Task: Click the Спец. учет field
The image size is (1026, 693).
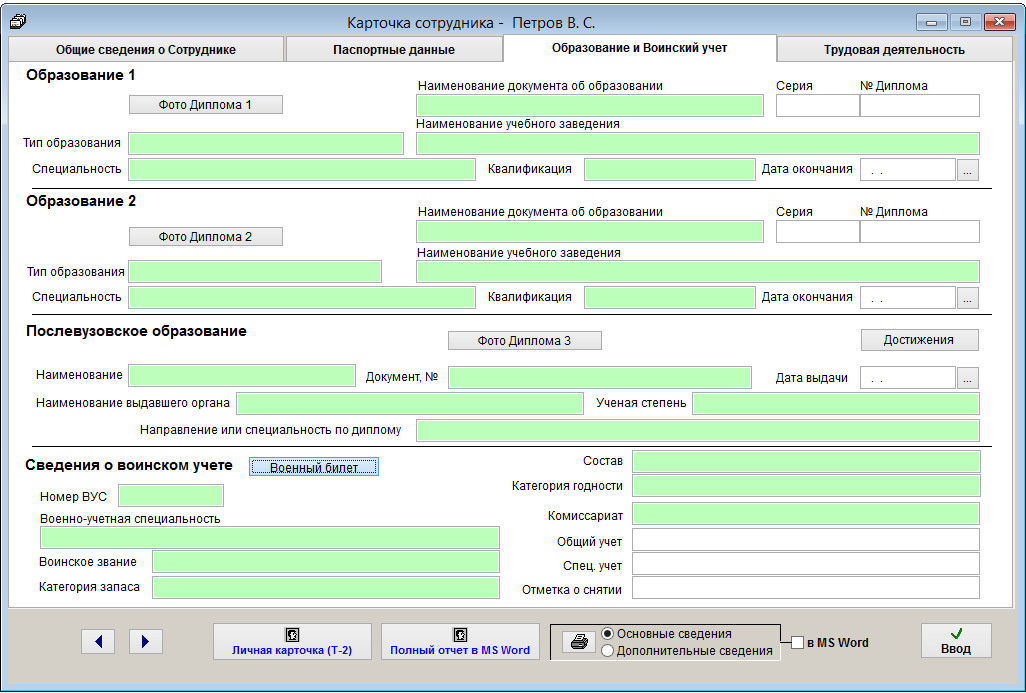Action: pyautogui.click(x=806, y=564)
